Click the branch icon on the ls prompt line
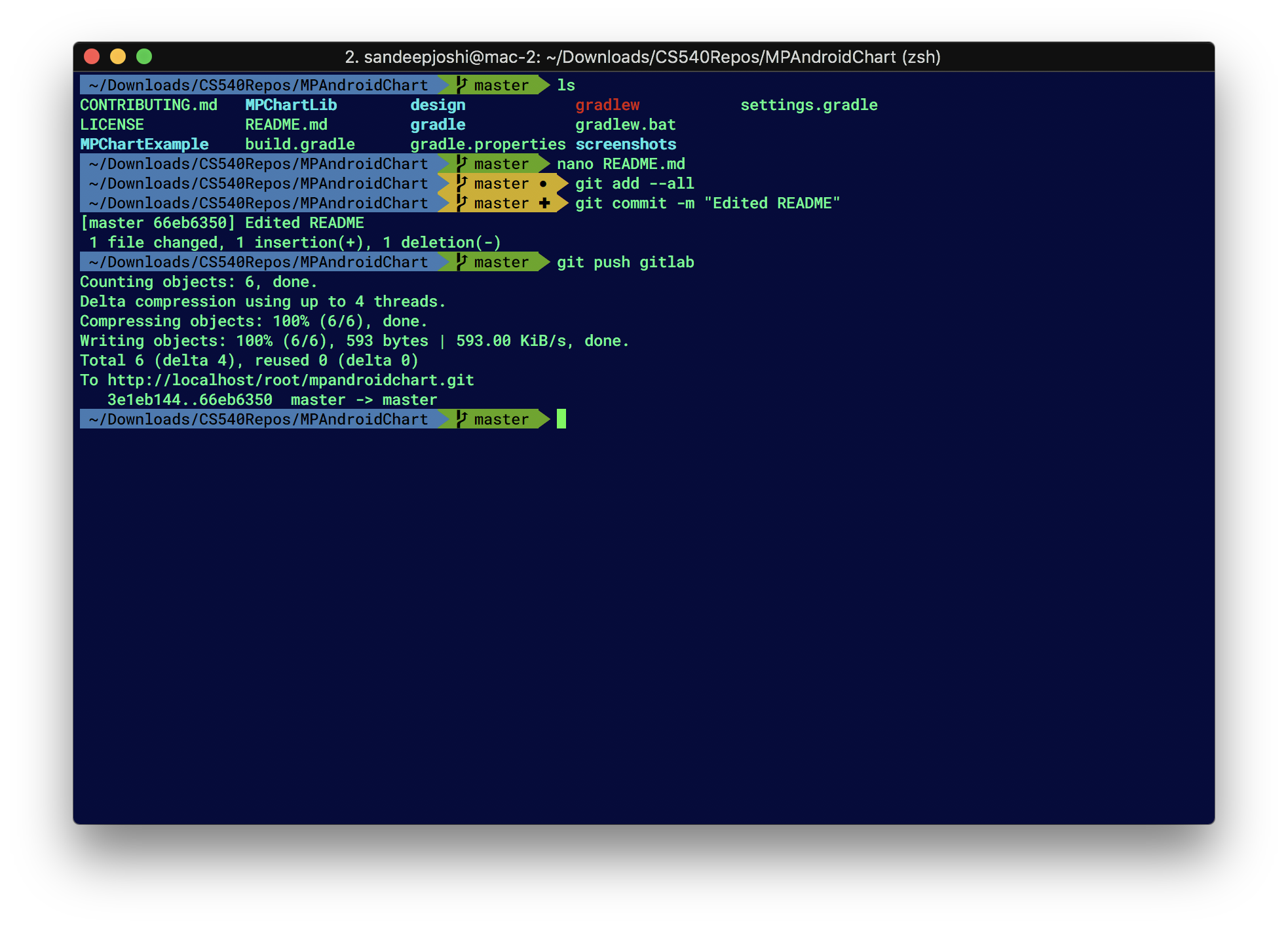This screenshot has width=1288, height=929. [461, 85]
